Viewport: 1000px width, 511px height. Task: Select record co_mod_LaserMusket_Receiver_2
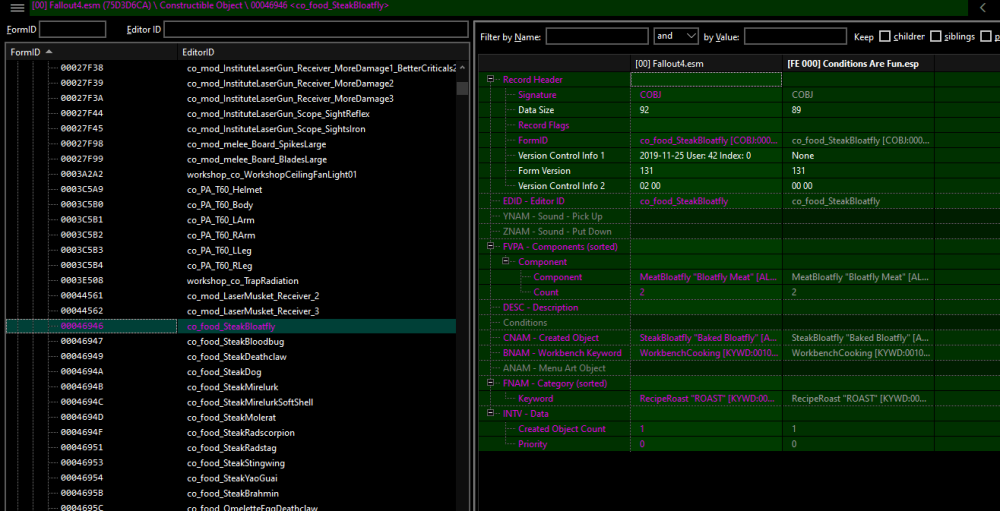[253, 296]
